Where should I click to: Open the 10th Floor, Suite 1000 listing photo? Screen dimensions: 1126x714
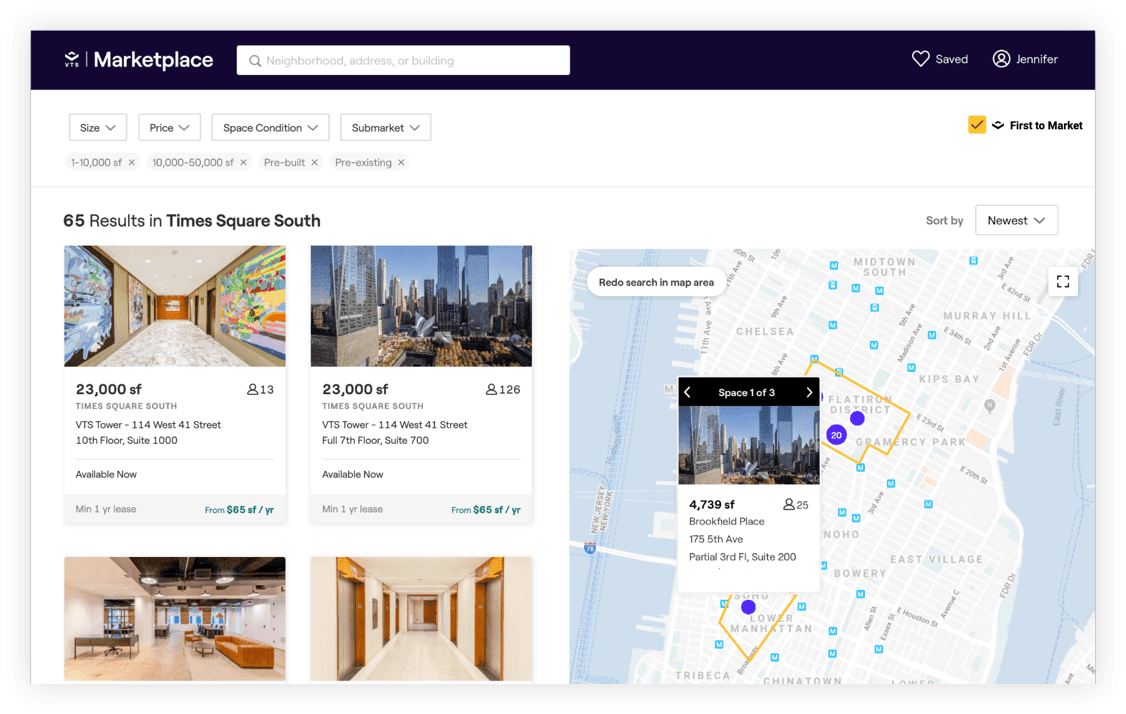[x=175, y=306]
